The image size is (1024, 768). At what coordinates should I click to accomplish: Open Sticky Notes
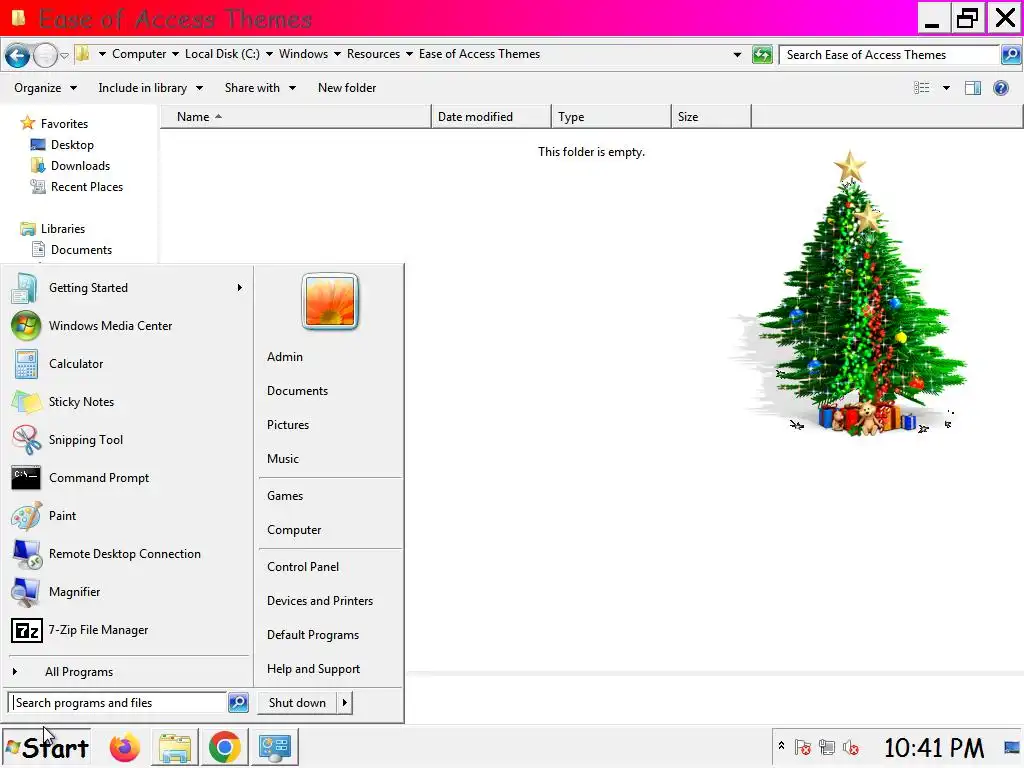[129, 402]
